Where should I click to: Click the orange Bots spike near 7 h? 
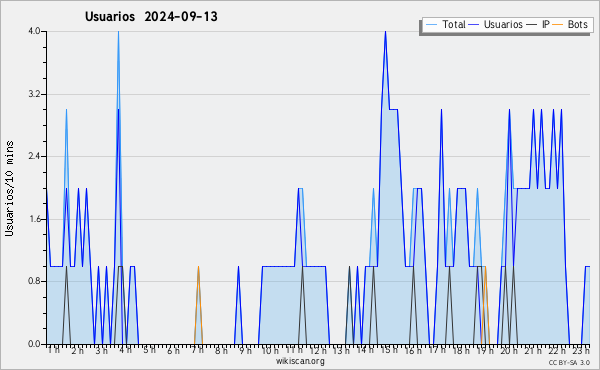click(x=198, y=267)
